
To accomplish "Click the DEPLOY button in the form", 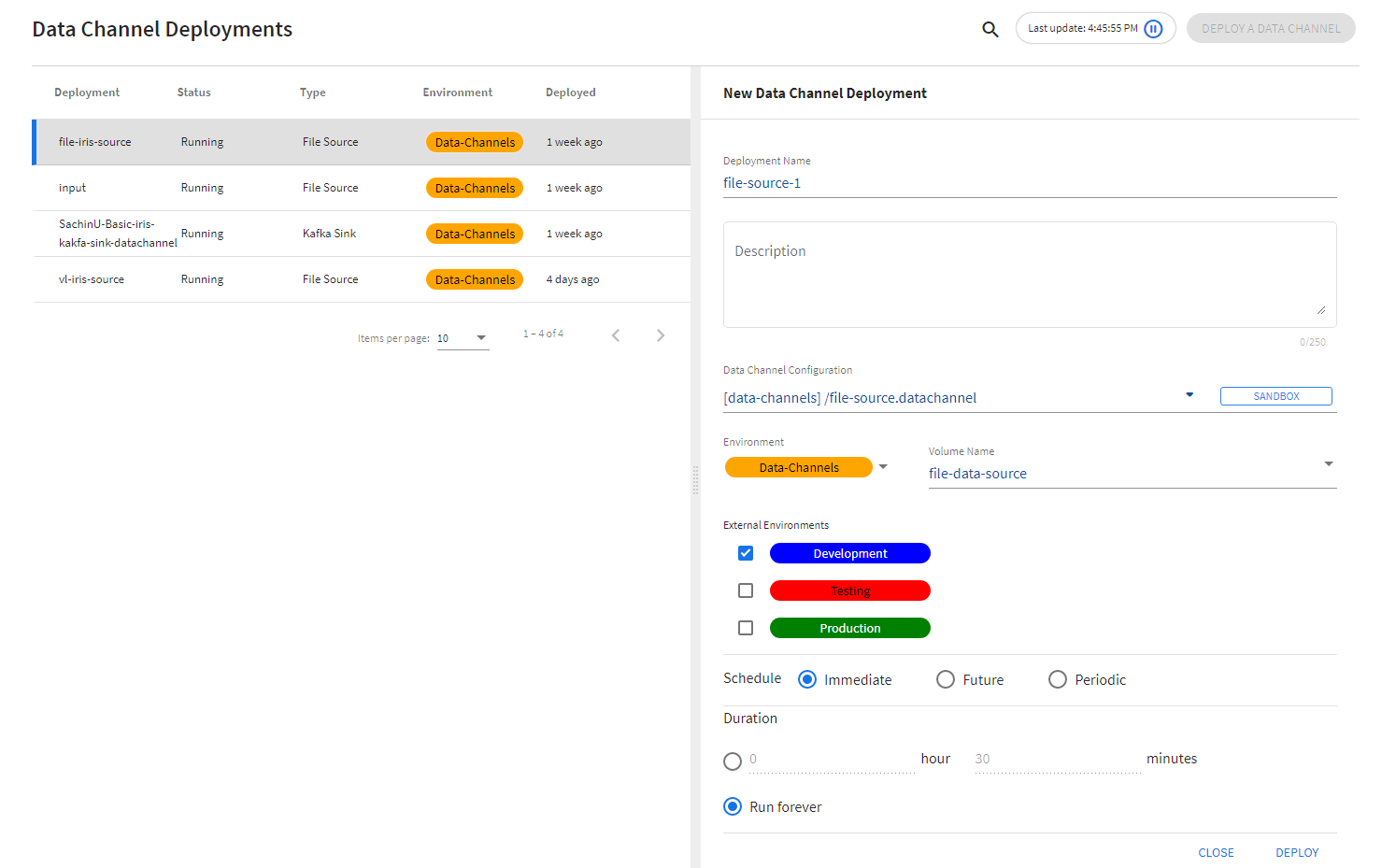I will [x=1297, y=852].
